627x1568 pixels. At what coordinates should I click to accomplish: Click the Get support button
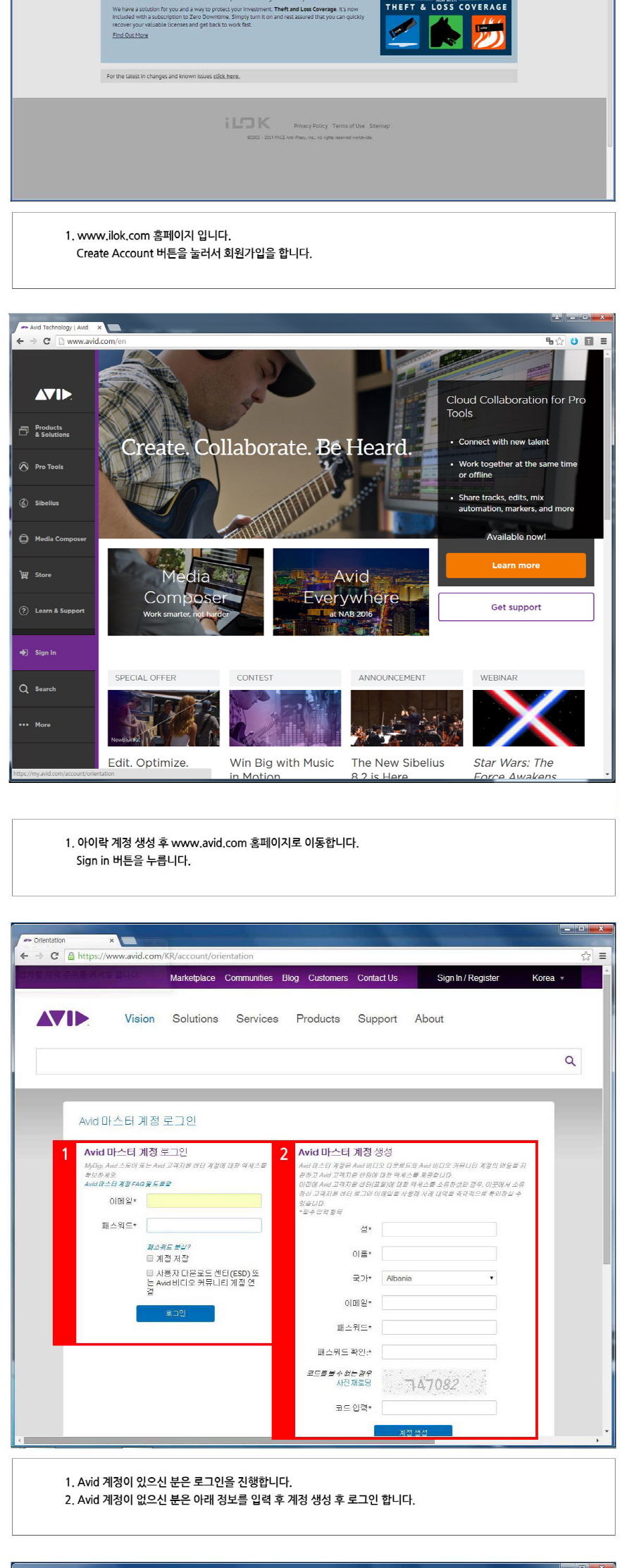516,607
